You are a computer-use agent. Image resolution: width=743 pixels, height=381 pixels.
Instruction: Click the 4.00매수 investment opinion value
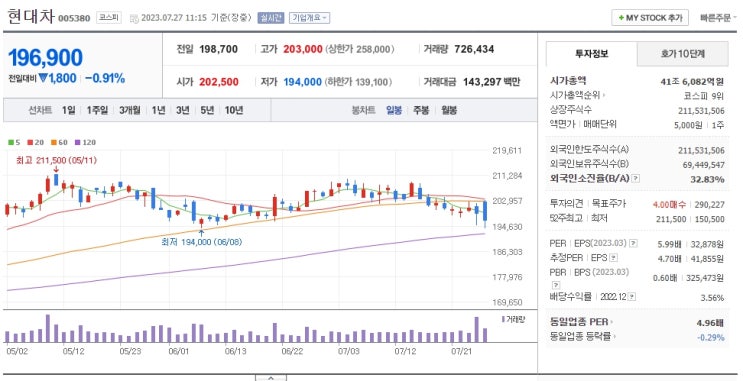click(669, 205)
